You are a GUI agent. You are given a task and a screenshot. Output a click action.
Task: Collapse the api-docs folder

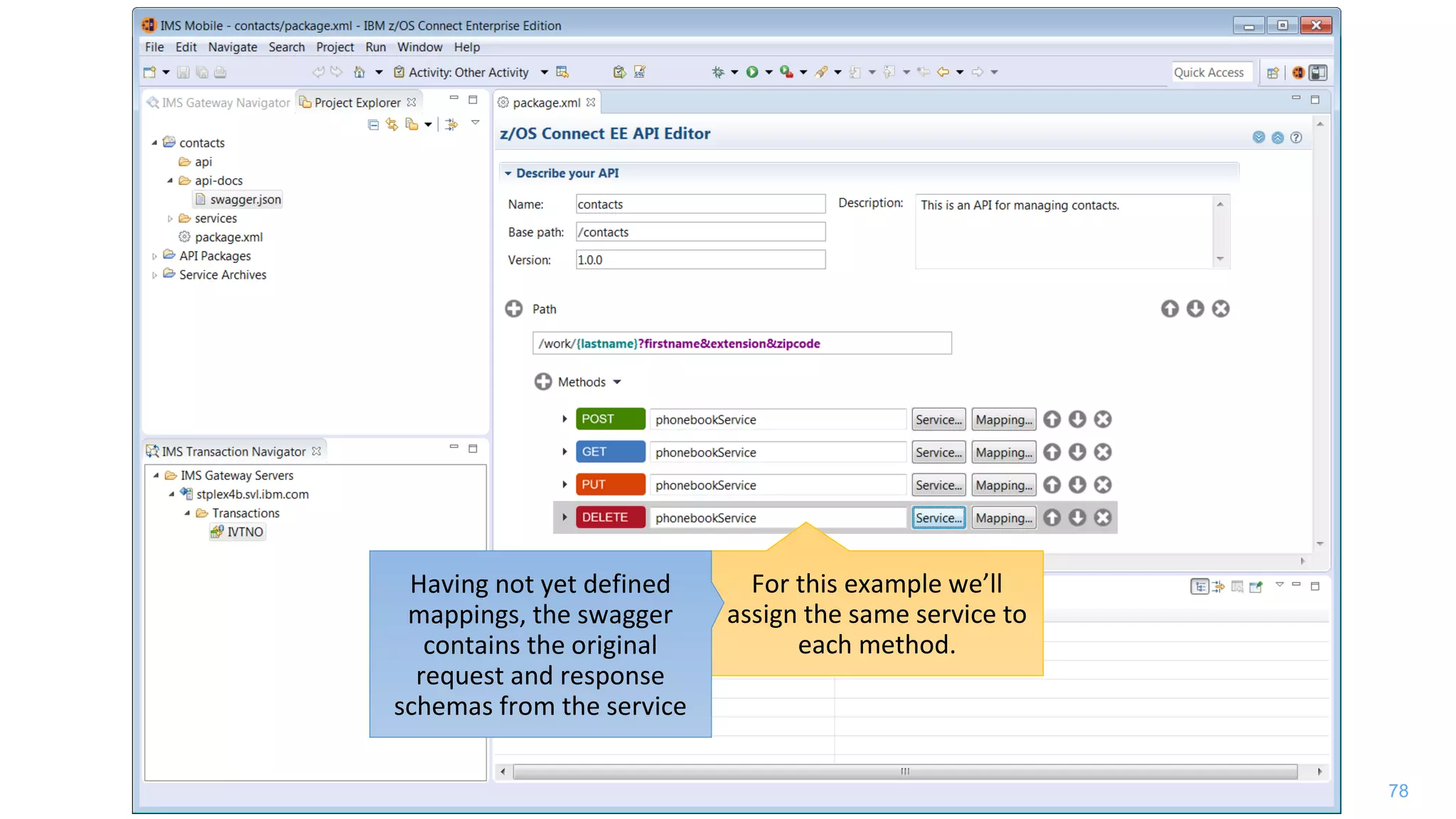(x=170, y=181)
